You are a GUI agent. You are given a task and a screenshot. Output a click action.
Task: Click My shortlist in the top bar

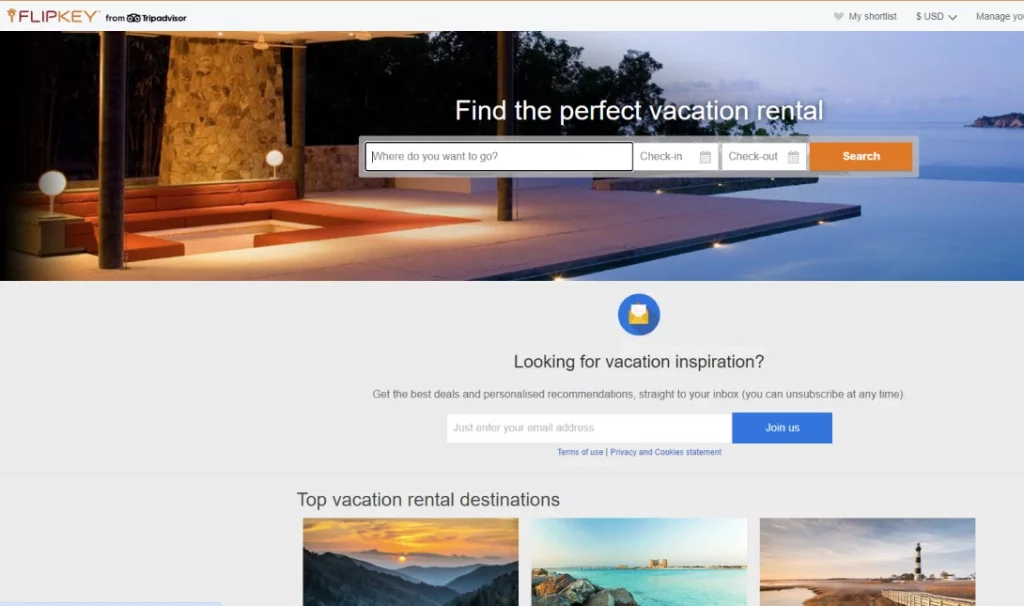click(873, 16)
